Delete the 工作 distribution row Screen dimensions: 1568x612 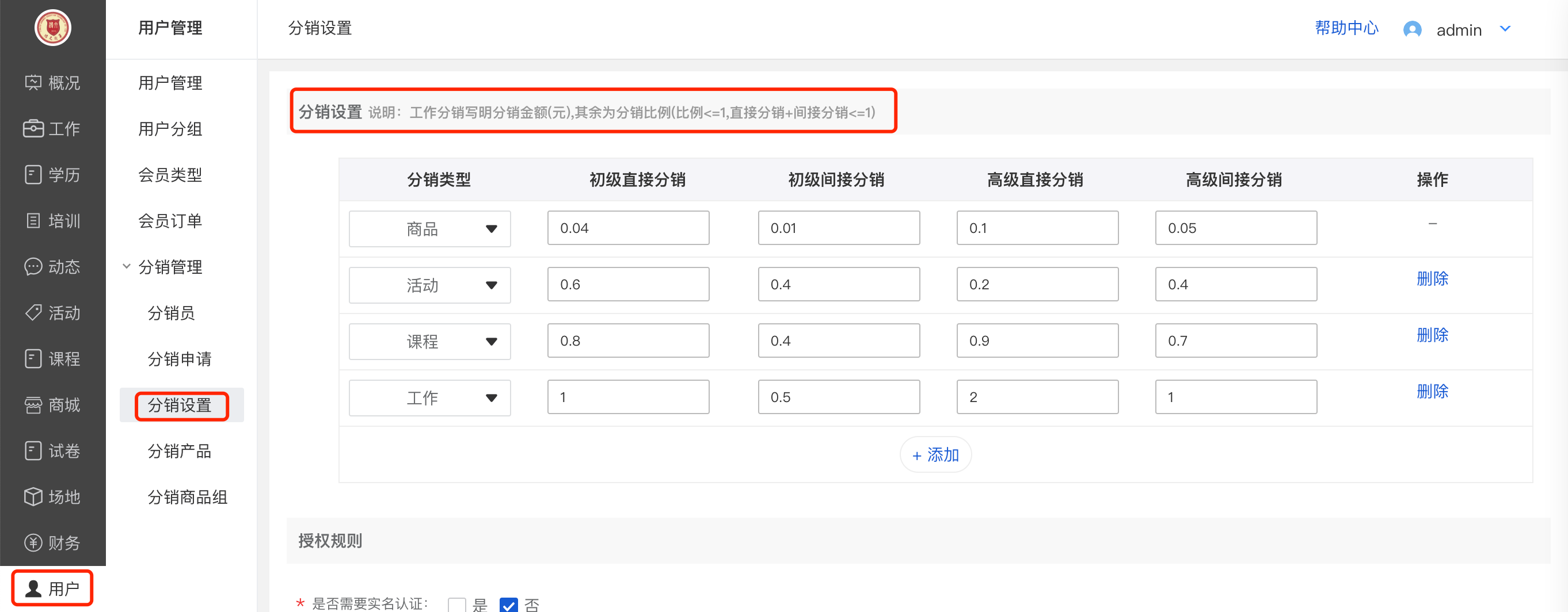[x=1432, y=391]
